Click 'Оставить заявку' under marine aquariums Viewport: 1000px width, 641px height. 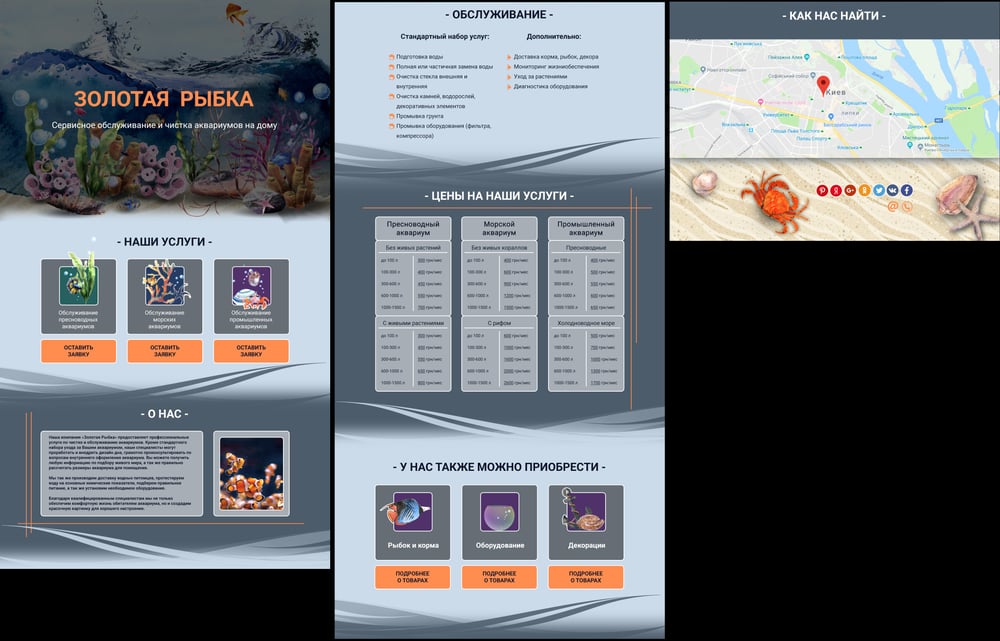(165, 351)
